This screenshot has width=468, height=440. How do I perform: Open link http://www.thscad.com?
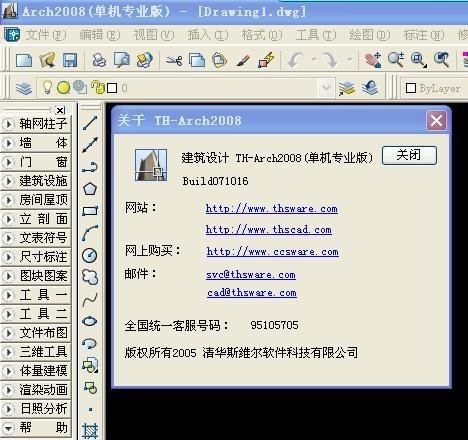pyautogui.click(x=269, y=230)
